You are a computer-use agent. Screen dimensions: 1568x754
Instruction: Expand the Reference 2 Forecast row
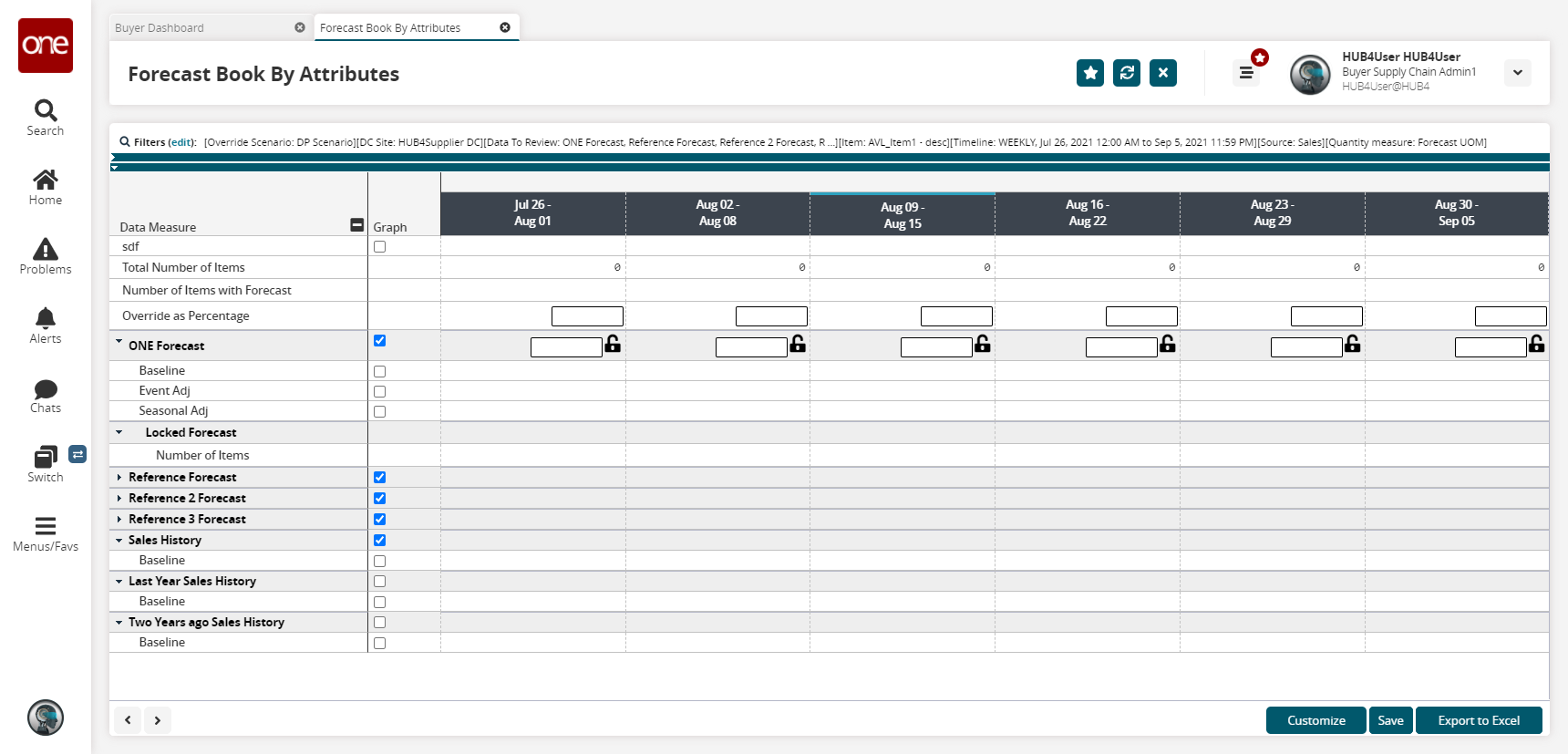[119, 498]
